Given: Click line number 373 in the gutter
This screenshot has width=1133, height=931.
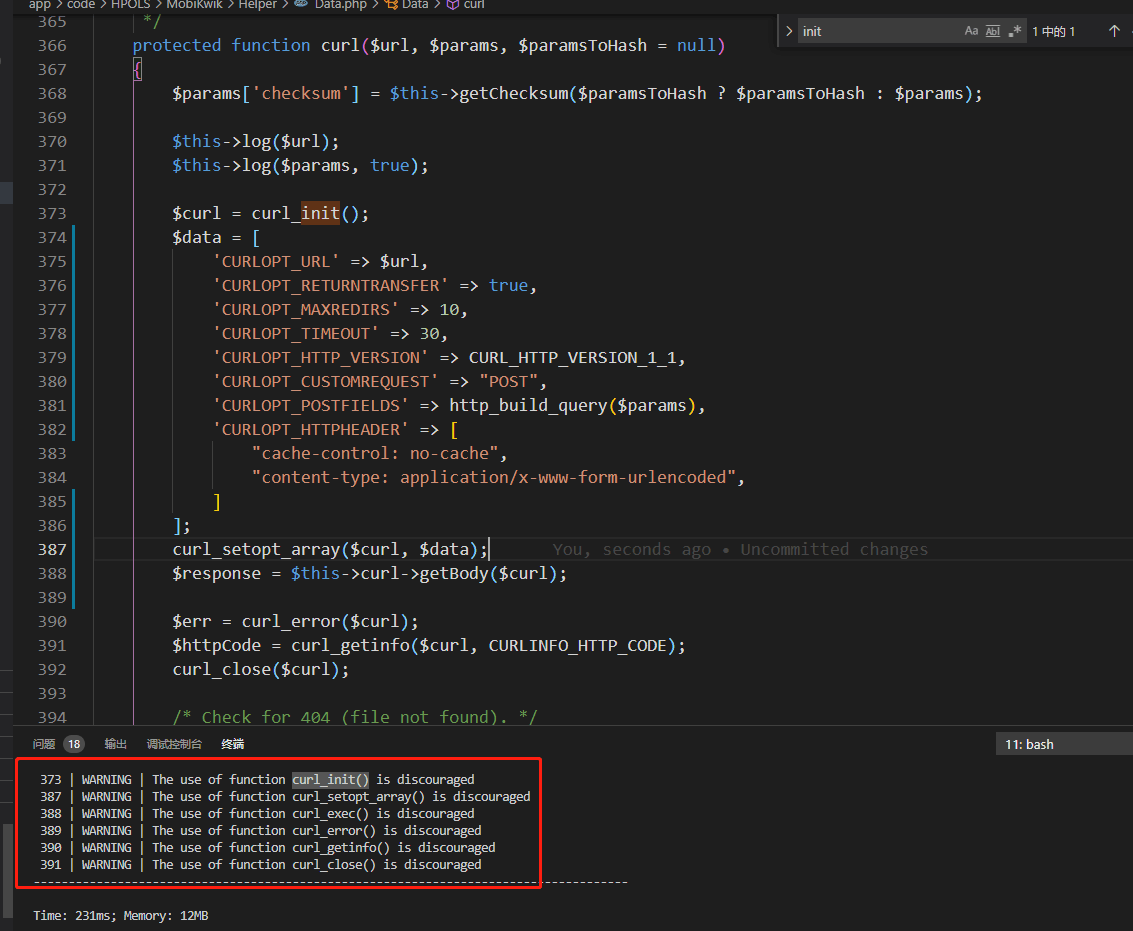Looking at the screenshot, I should coord(51,213).
